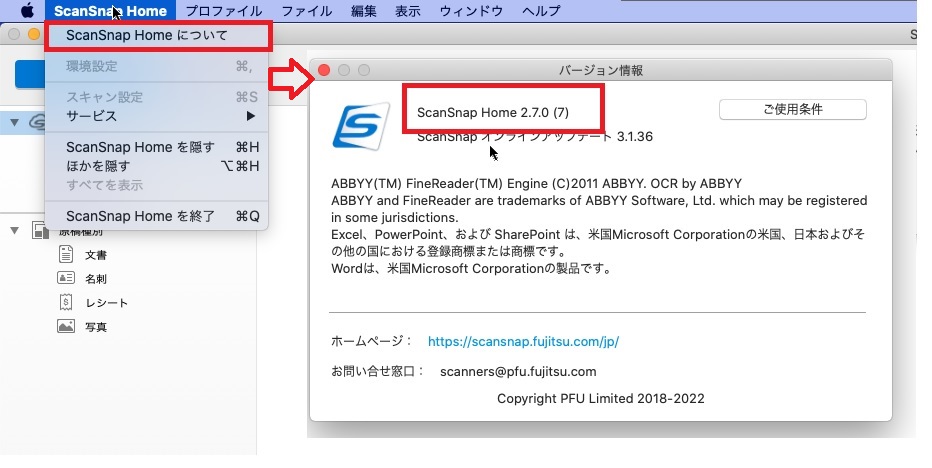Open the ScanSnap Home menu bar item

coord(110,11)
